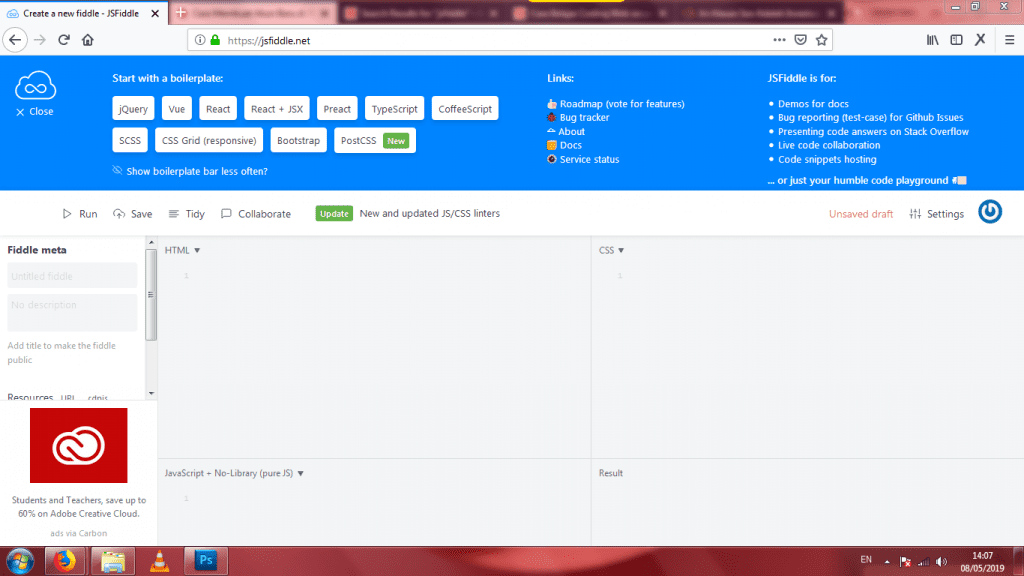Click the Untitled fiddle title field
This screenshot has width=1024, height=576.
click(x=72, y=276)
